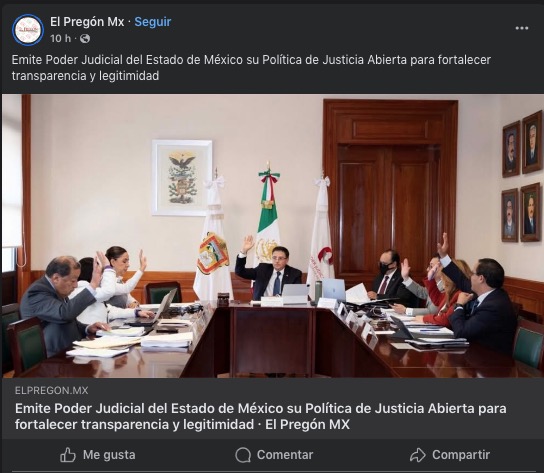Click the Mexican flag in photo
This screenshot has width=544, height=473.
tap(268, 215)
